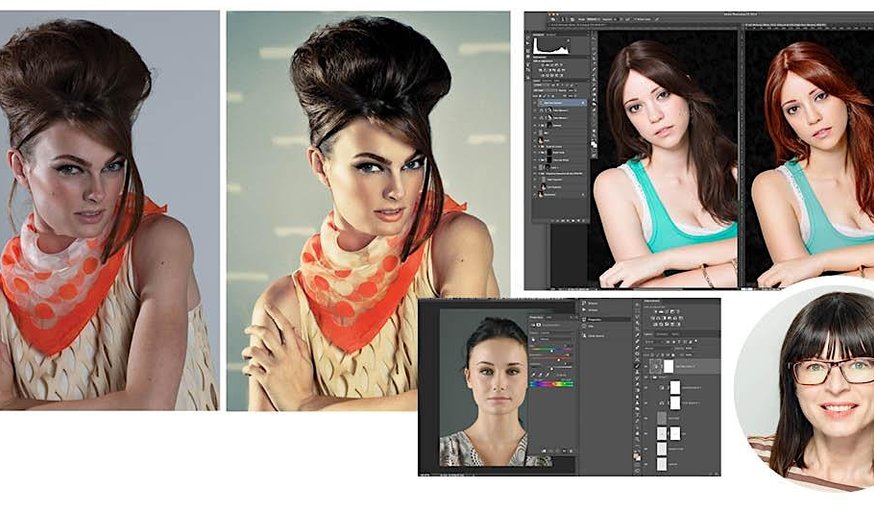Click the trash icon at Properties panel bottom
This screenshot has width=874, height=512.
click(x=571, y=451)
